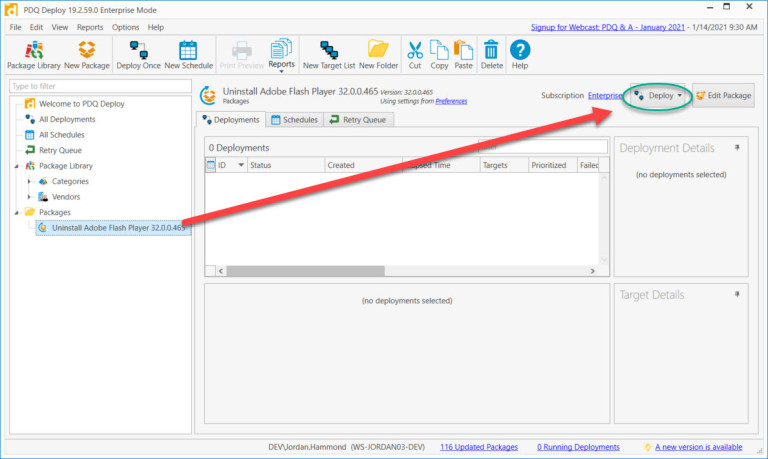Image resolution: width=768 pixels, height=459 pixels.
Task: Click the Deploy Once toolbar icon
Action: pos(139,55)
